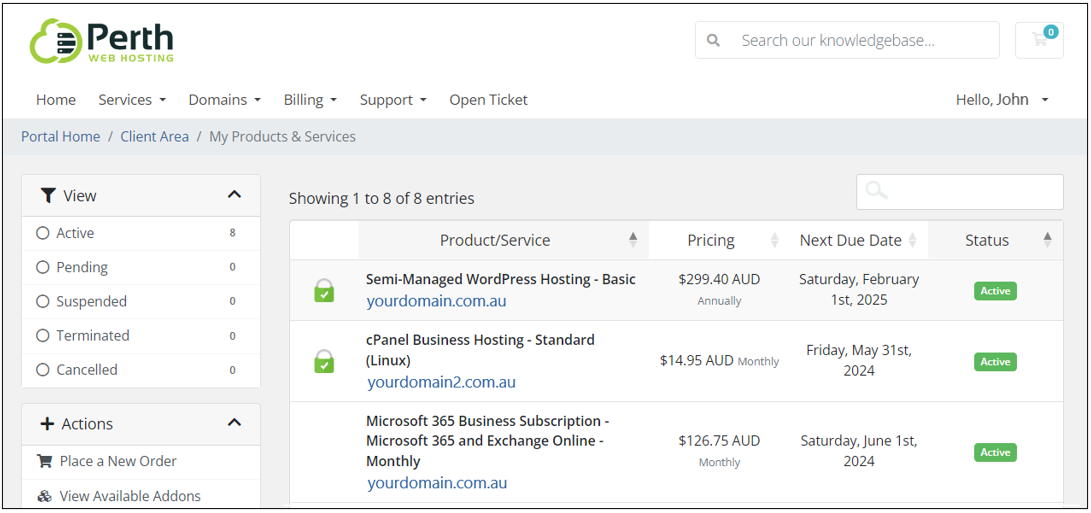Viewport: 1091px width, 513px height.
Task: Select the Suspended filter radio button
Action: (x=42, y=301)
